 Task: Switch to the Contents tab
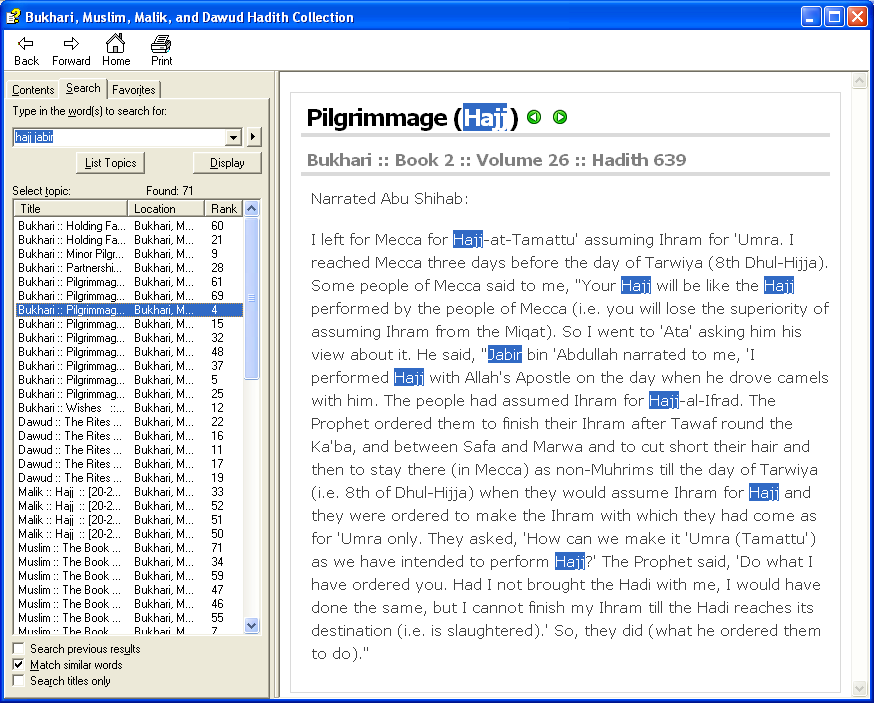33,90
